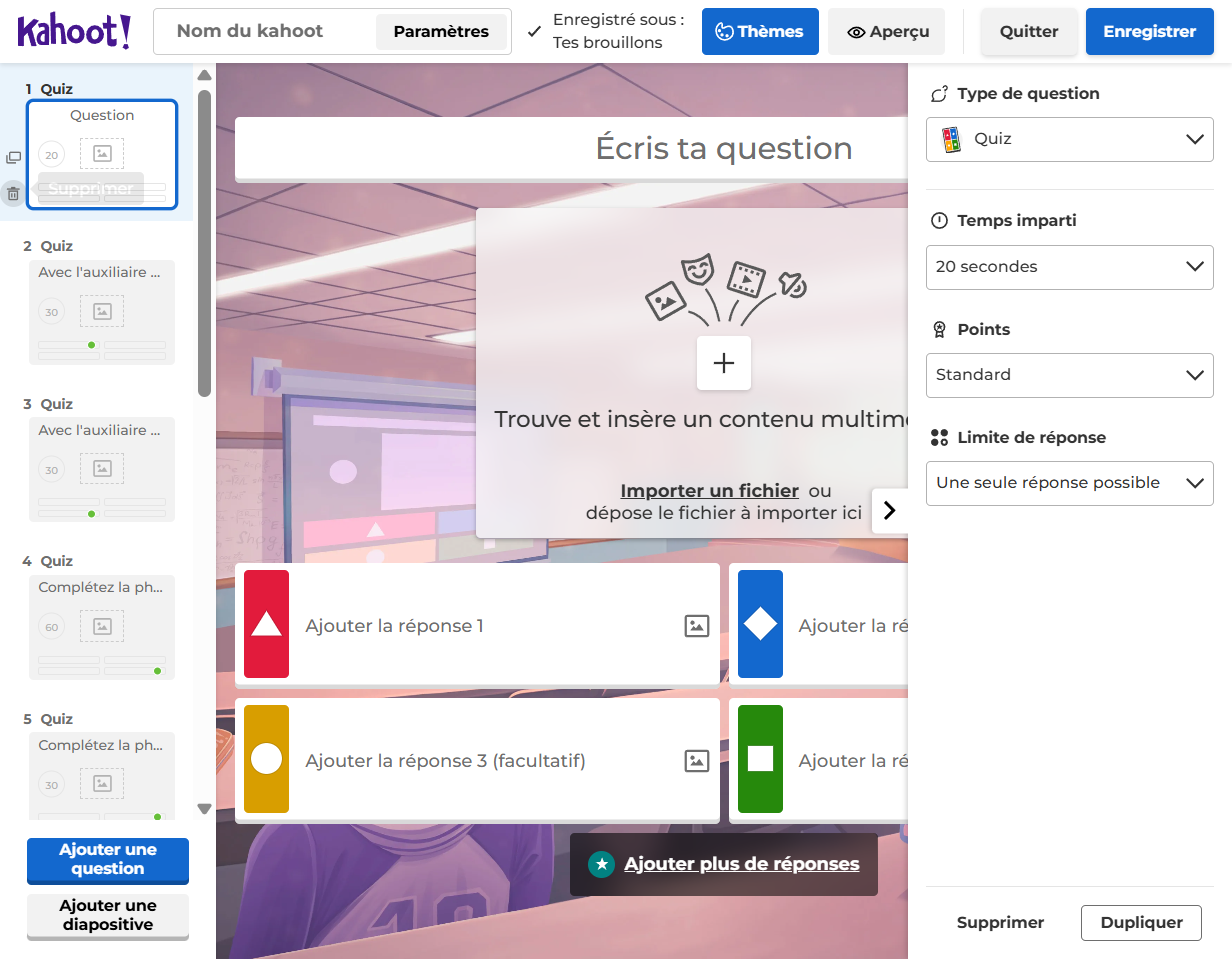Image resolution: width=1232 pixels, height=959 pixels.
Task: Click the image placeholder in slide 4 thumbnail
Action: click(102, 627)
